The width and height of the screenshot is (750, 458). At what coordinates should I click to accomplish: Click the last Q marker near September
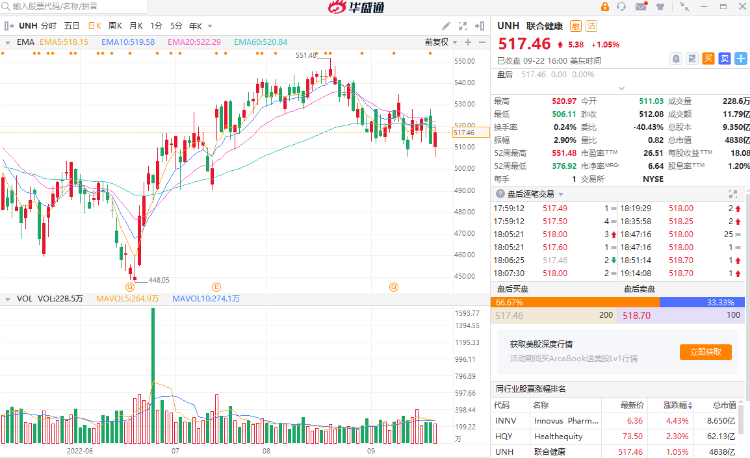point(393,287)
